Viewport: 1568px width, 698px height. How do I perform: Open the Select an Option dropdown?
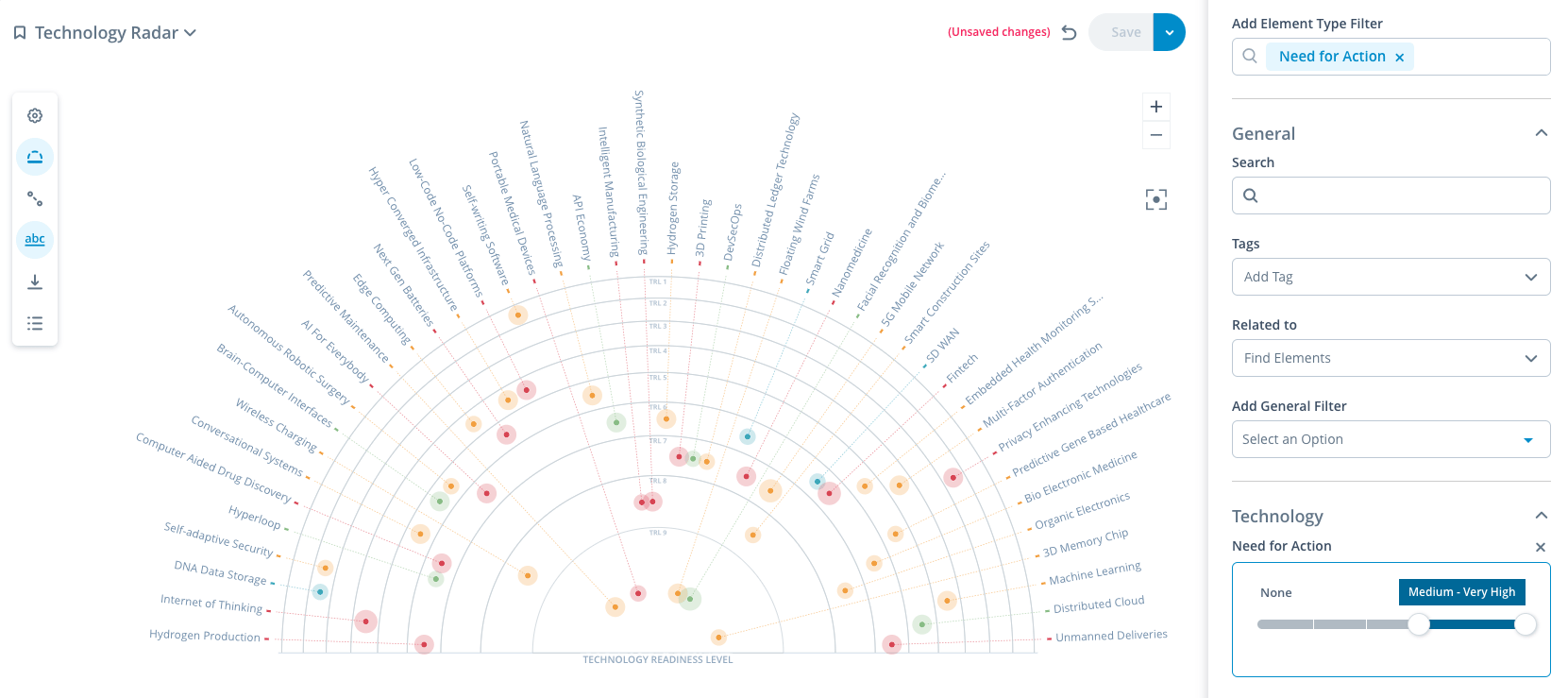pyautogui.click(x=1391, y=439)
